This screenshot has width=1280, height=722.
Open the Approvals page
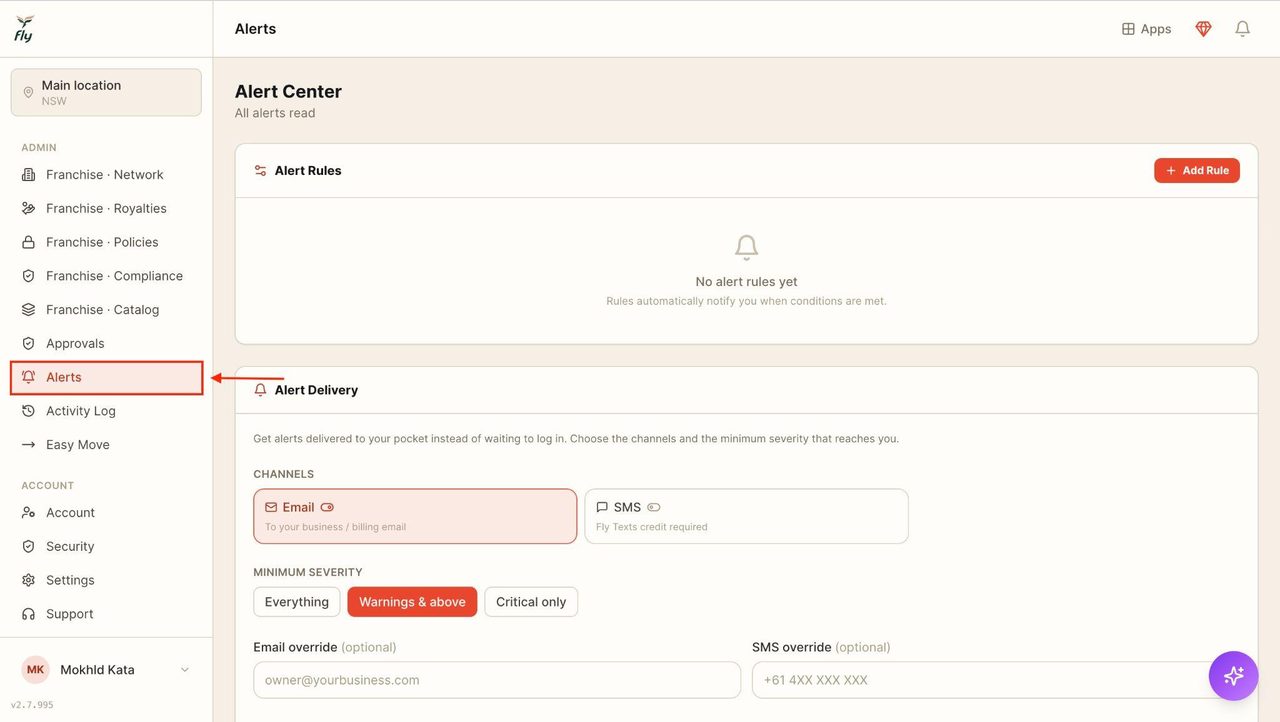click(x=106, y=344)
